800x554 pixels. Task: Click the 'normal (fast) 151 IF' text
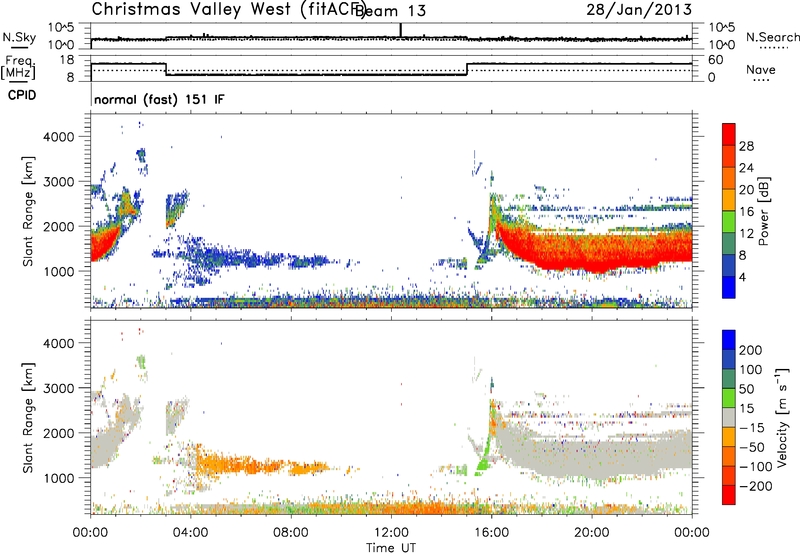tap(159, 99)
